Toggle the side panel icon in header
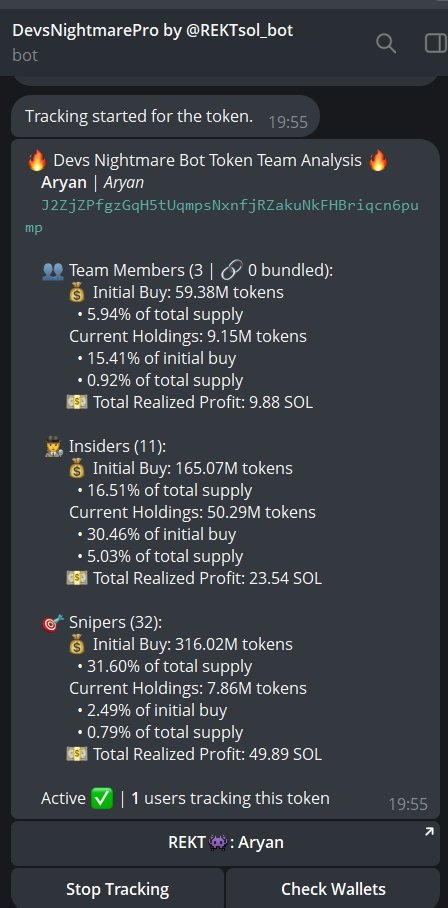 [435, 43]
